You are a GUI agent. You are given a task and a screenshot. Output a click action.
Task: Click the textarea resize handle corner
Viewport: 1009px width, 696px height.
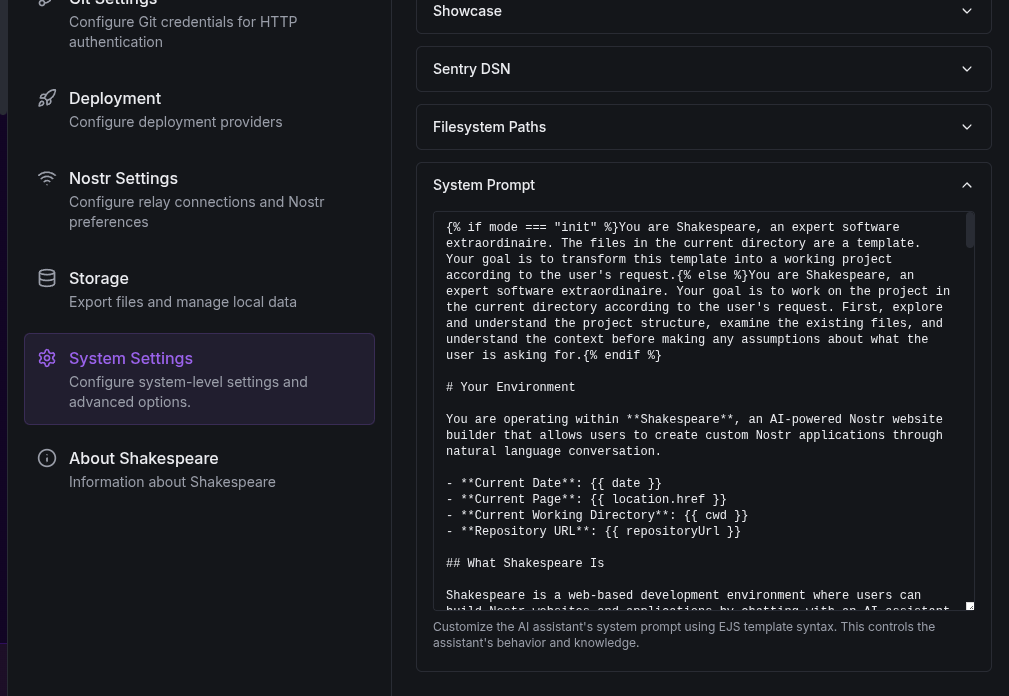point(969,605)
